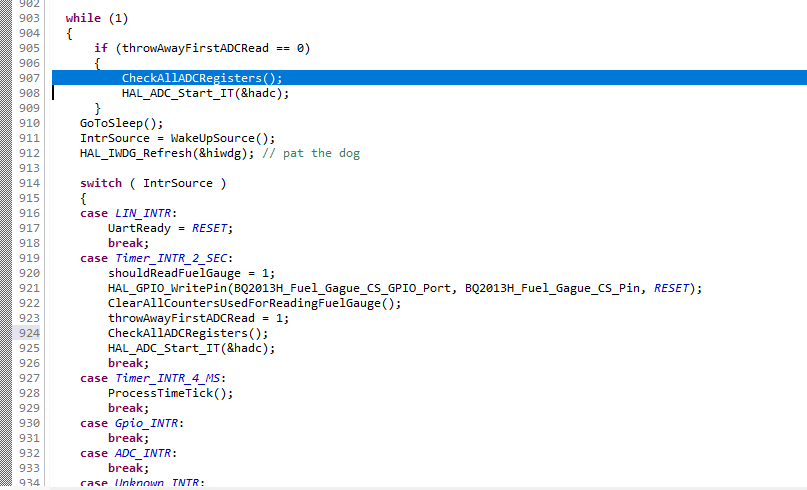This screenshot has width=807, height=490.
Task: Click the Timer_INTR_2_SEC case label
Action: tap(173, 258)
